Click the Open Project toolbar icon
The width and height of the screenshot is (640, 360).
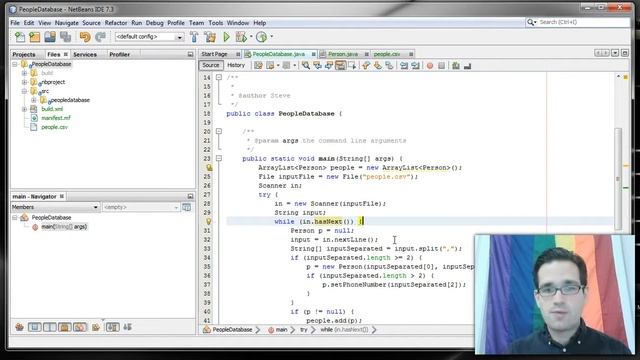pyautogui.click(x=50, y=37)
